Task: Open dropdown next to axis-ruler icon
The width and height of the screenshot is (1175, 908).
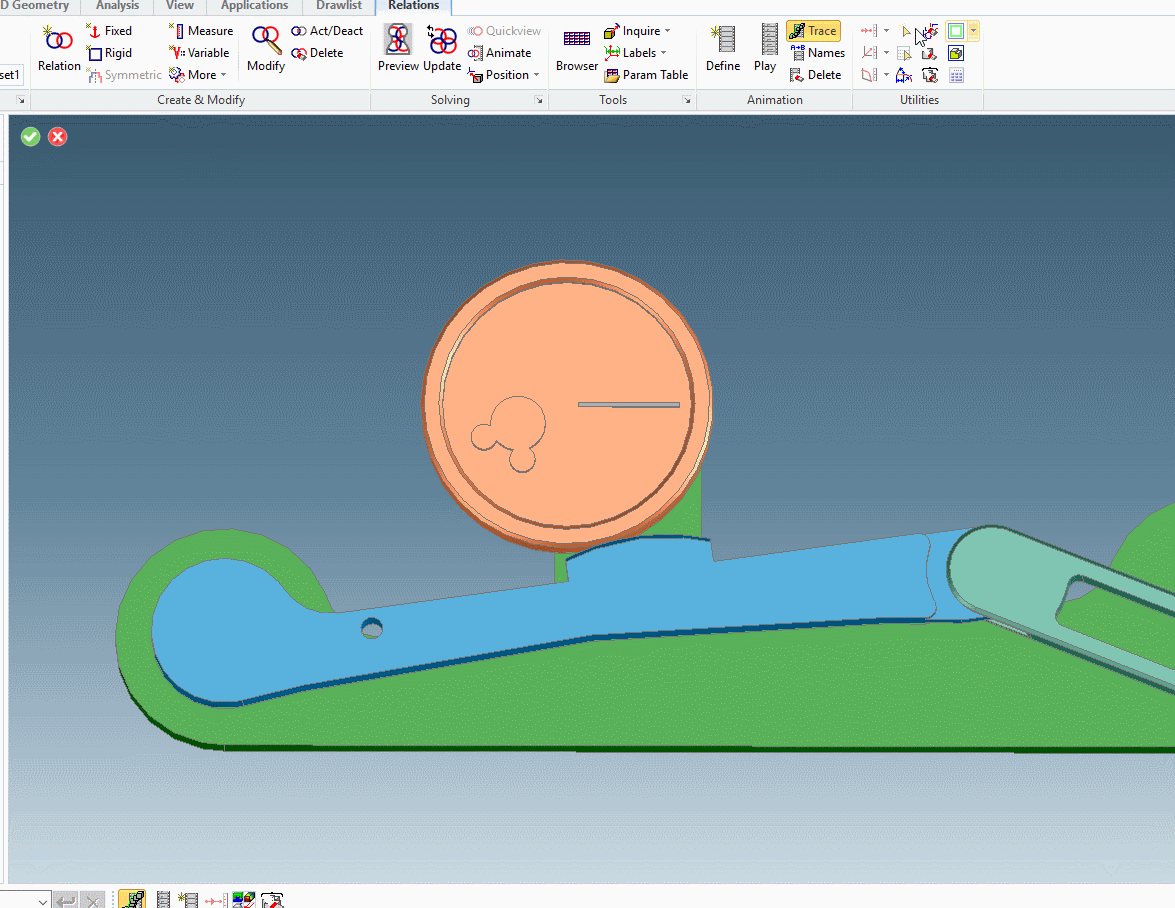Action: (886, 53)
